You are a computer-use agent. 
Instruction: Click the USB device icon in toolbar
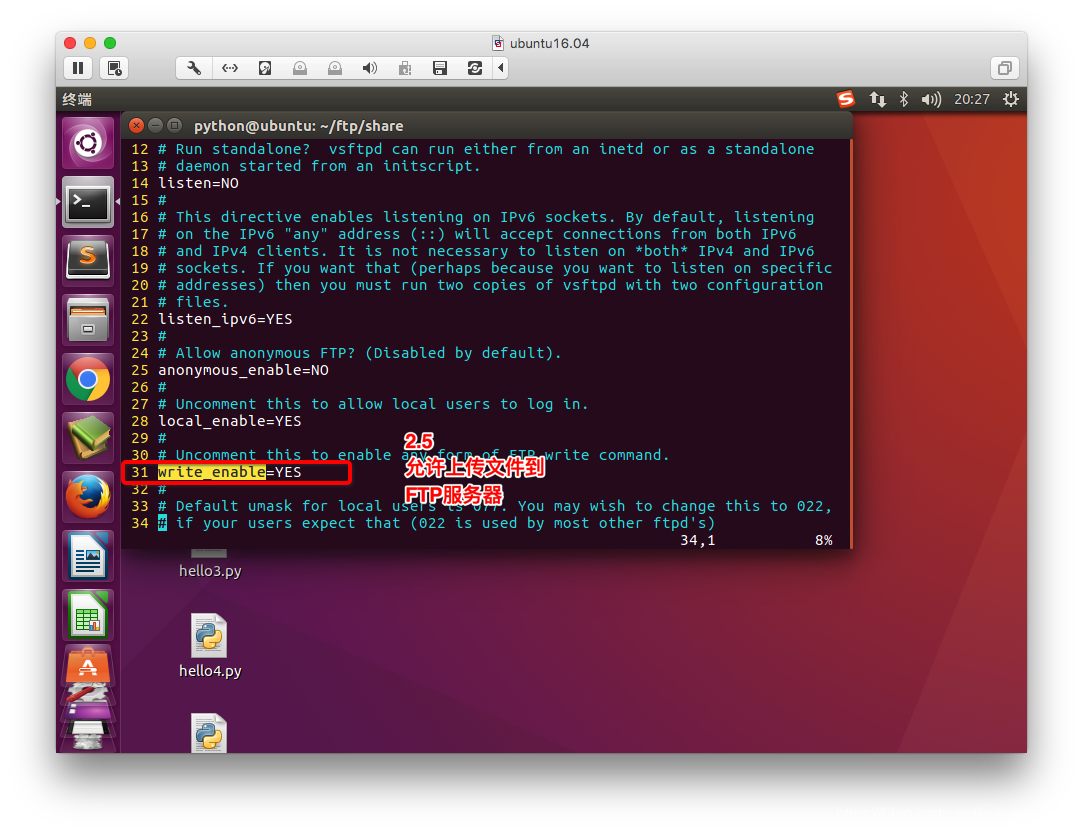click(x=405, y=68)
